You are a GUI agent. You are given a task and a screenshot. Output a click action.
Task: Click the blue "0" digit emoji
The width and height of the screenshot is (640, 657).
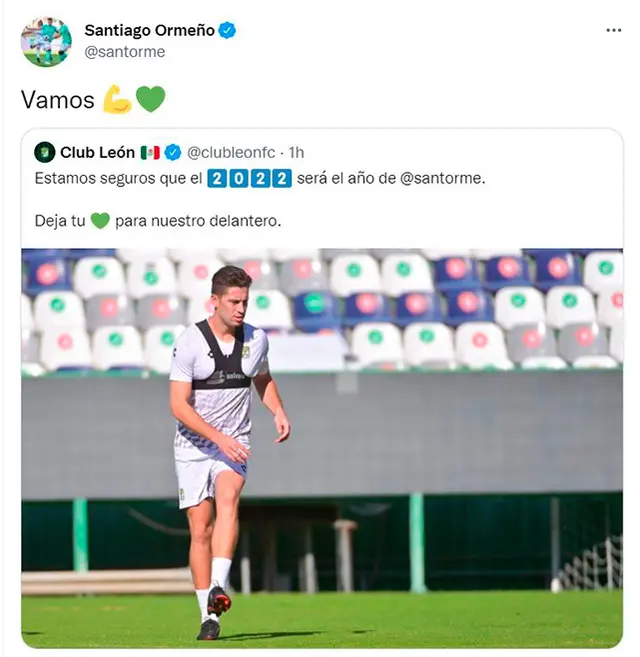point(239,179)
